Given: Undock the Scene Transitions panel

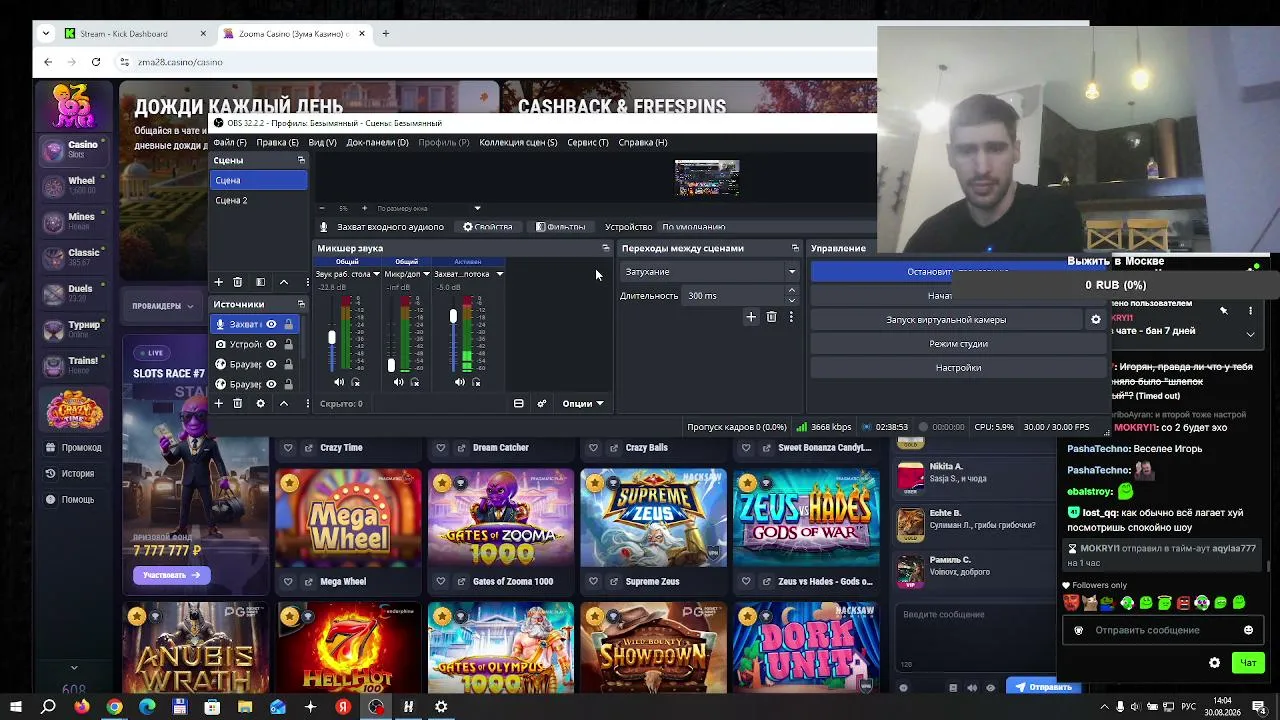Looking at the screenshot, I should pyautogui.click(x=795, y=248).
